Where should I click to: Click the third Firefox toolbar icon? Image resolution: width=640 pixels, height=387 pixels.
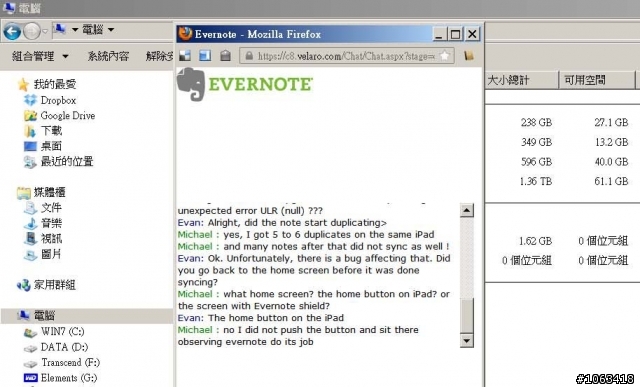coord(225,56)
